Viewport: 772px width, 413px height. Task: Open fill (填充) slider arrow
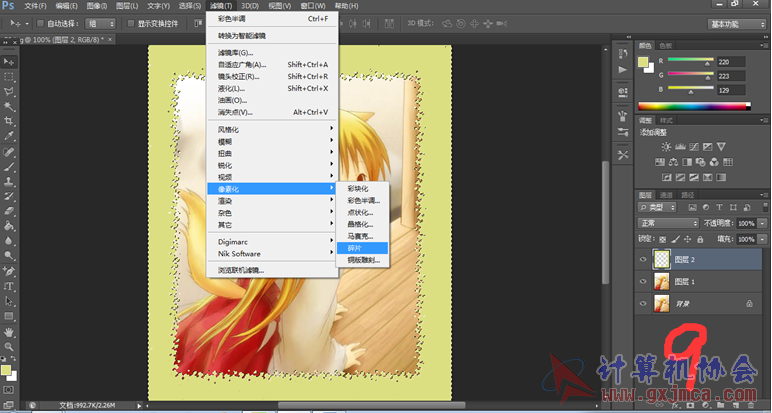762,239
